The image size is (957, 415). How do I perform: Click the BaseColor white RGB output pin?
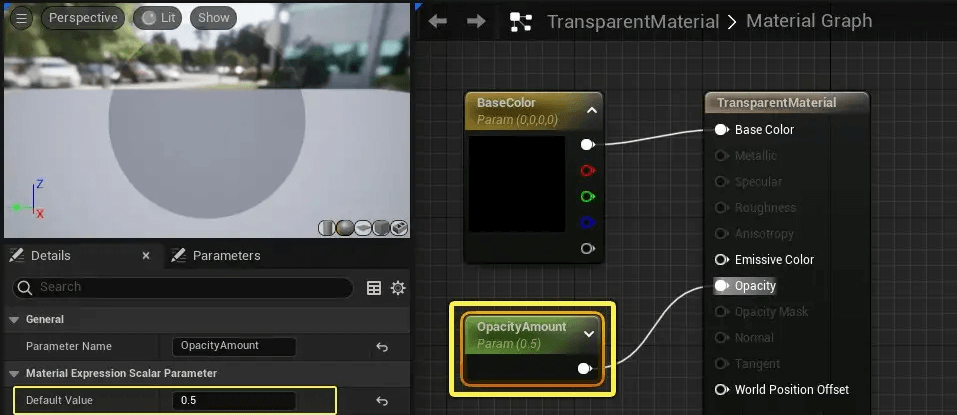point(587,145)
